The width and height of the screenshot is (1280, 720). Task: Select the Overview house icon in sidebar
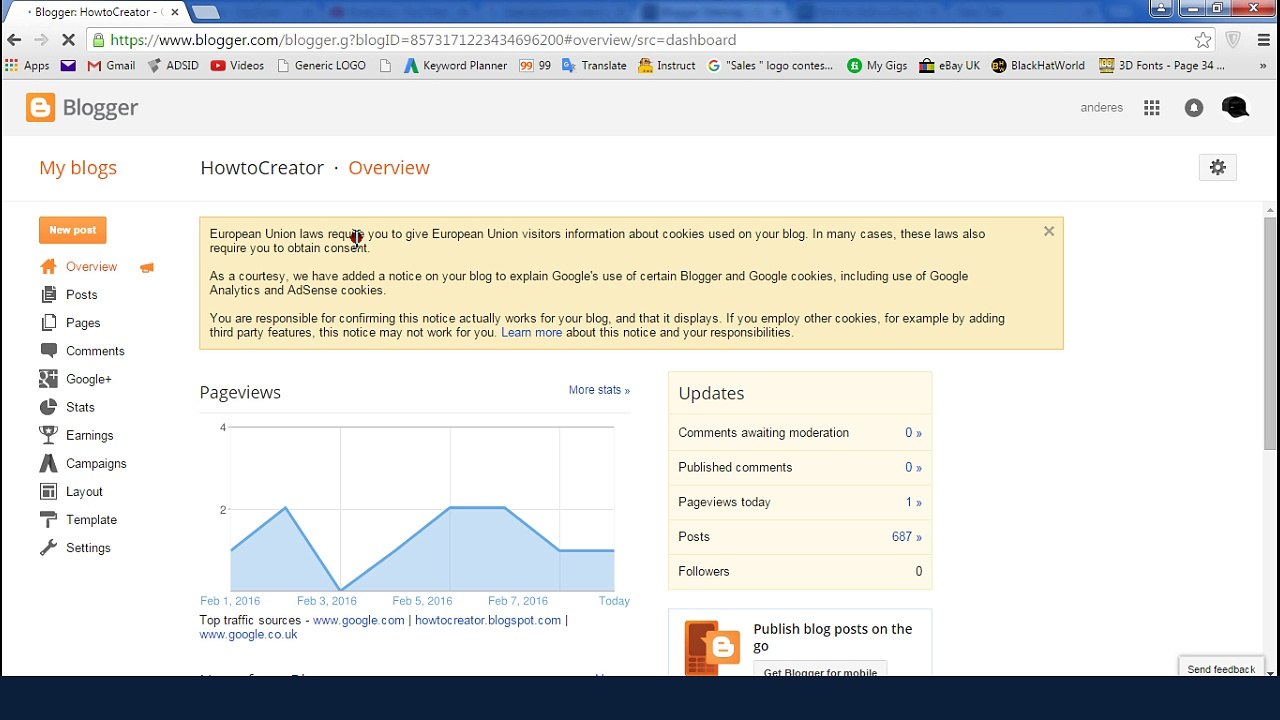click(48, 267)
